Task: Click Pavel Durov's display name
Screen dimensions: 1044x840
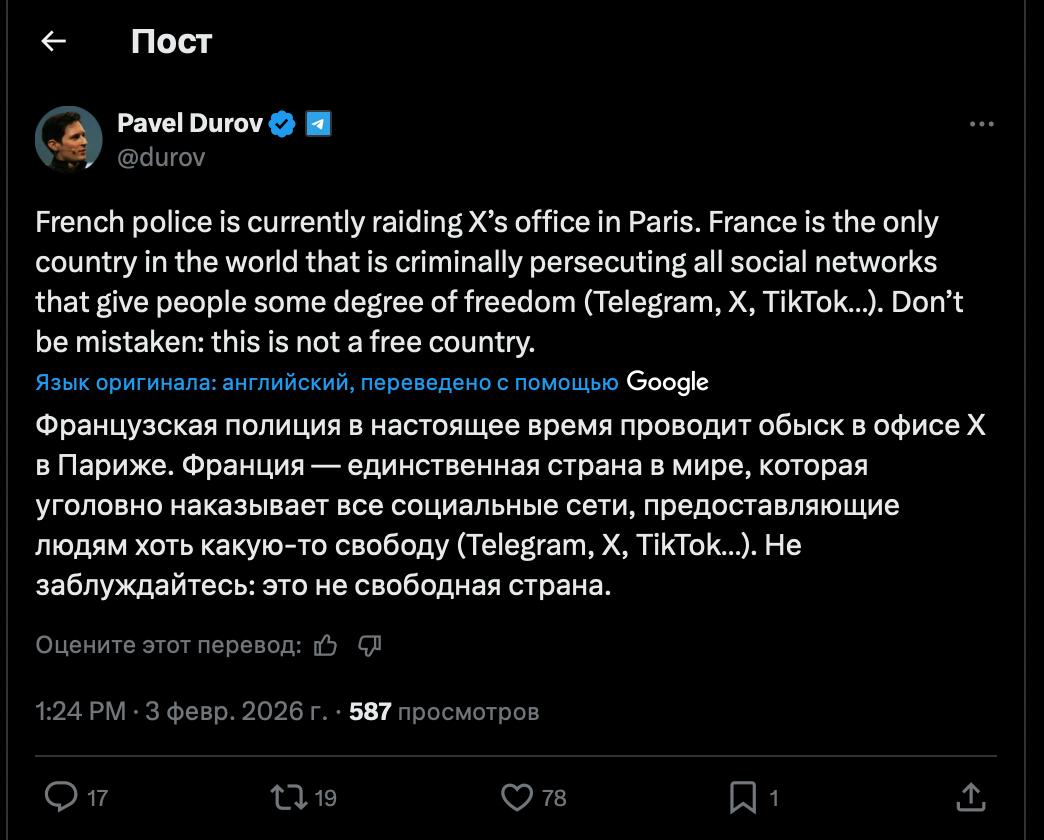Action: [x=192, y=124]
